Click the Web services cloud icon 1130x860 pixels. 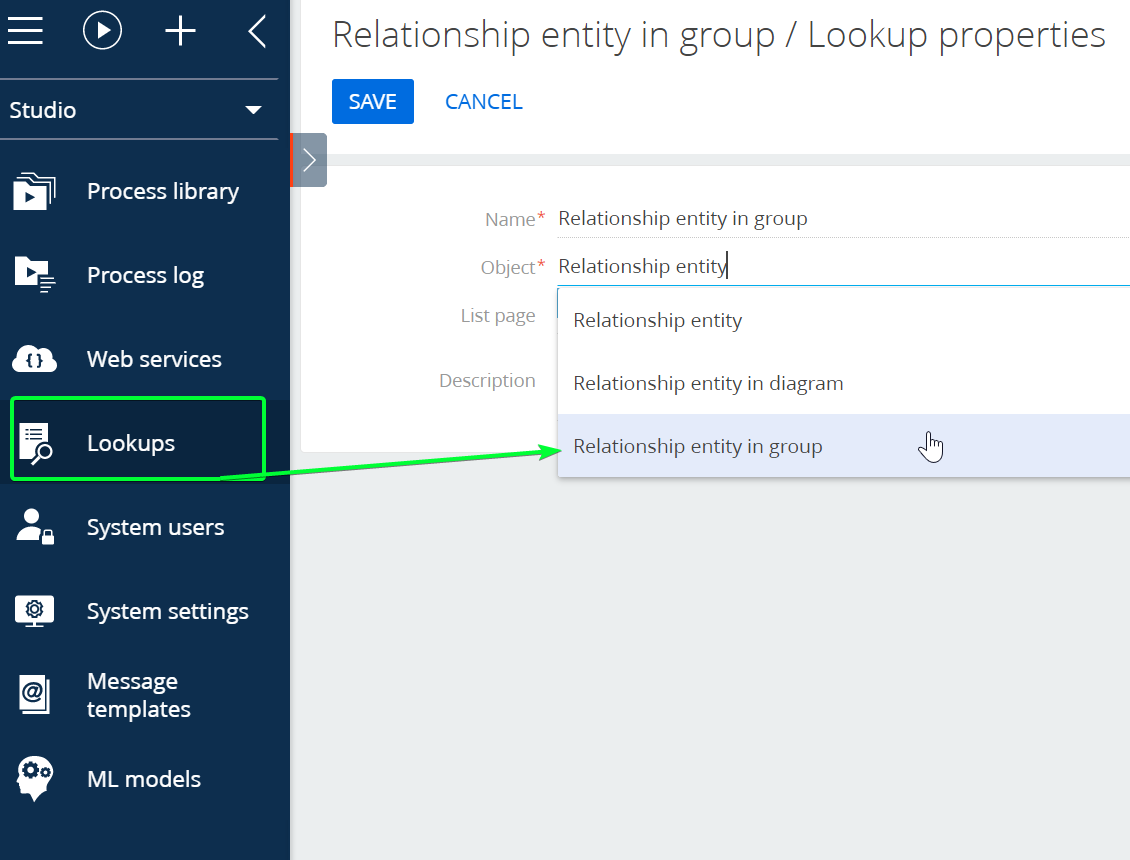point(35,359)
